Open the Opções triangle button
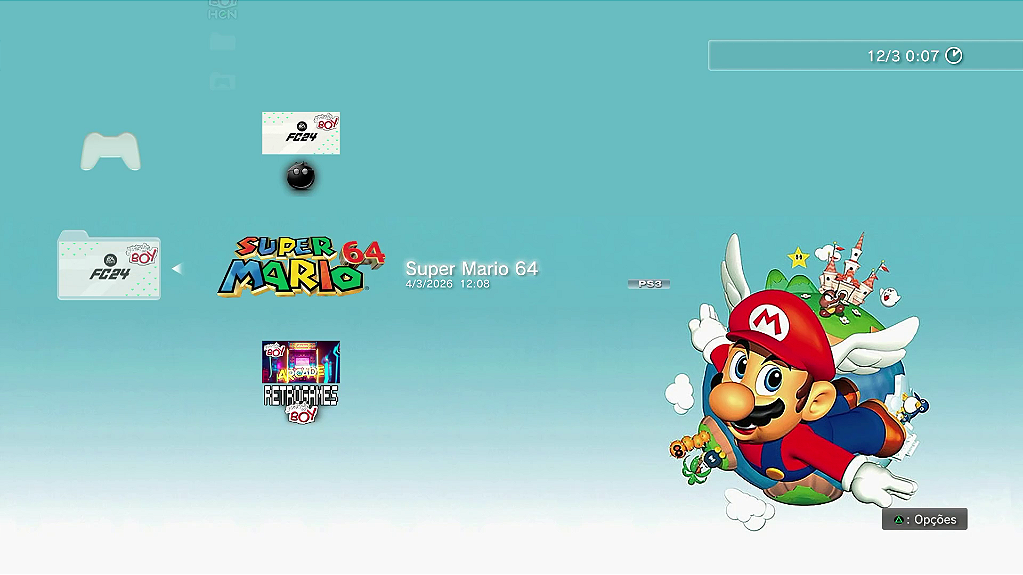 924,520
